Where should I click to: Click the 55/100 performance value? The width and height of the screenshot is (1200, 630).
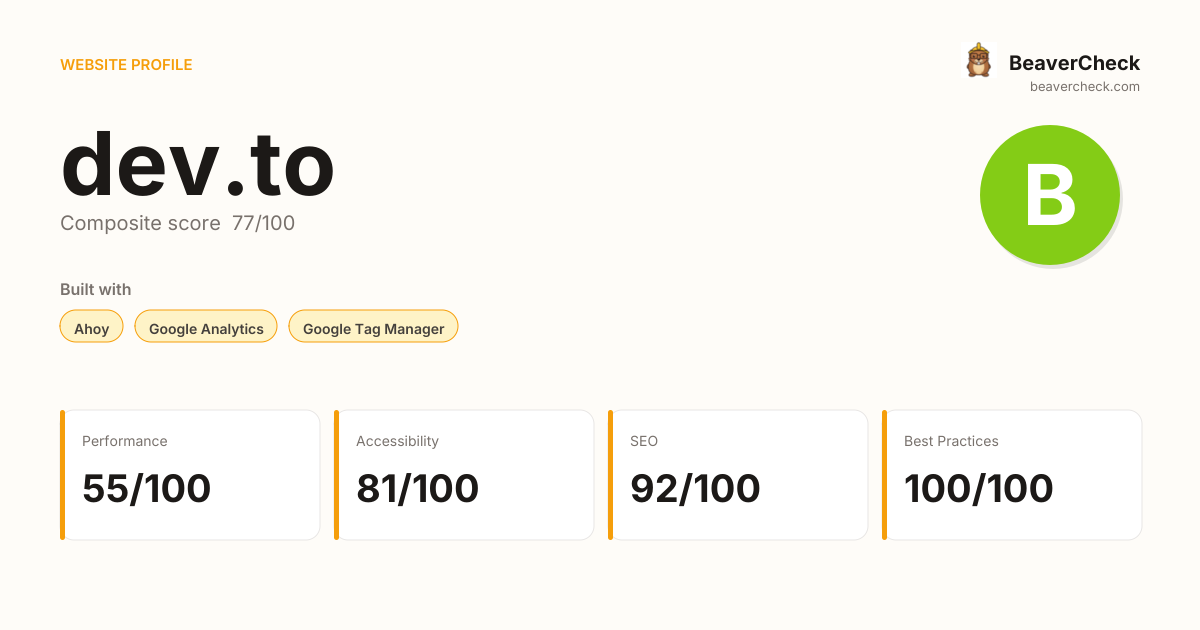(147, 488)
